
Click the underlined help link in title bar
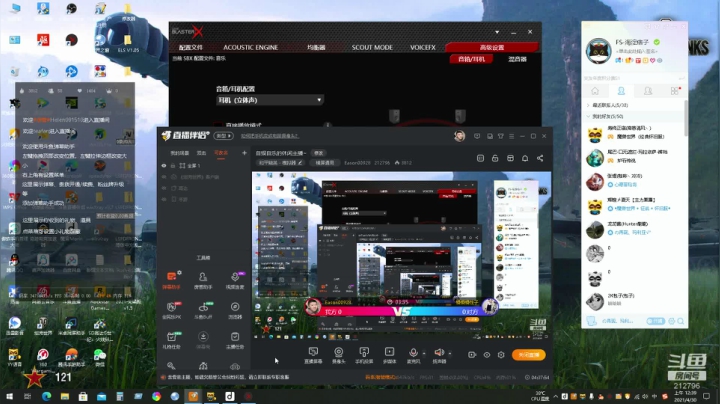[x=270, y=136]
